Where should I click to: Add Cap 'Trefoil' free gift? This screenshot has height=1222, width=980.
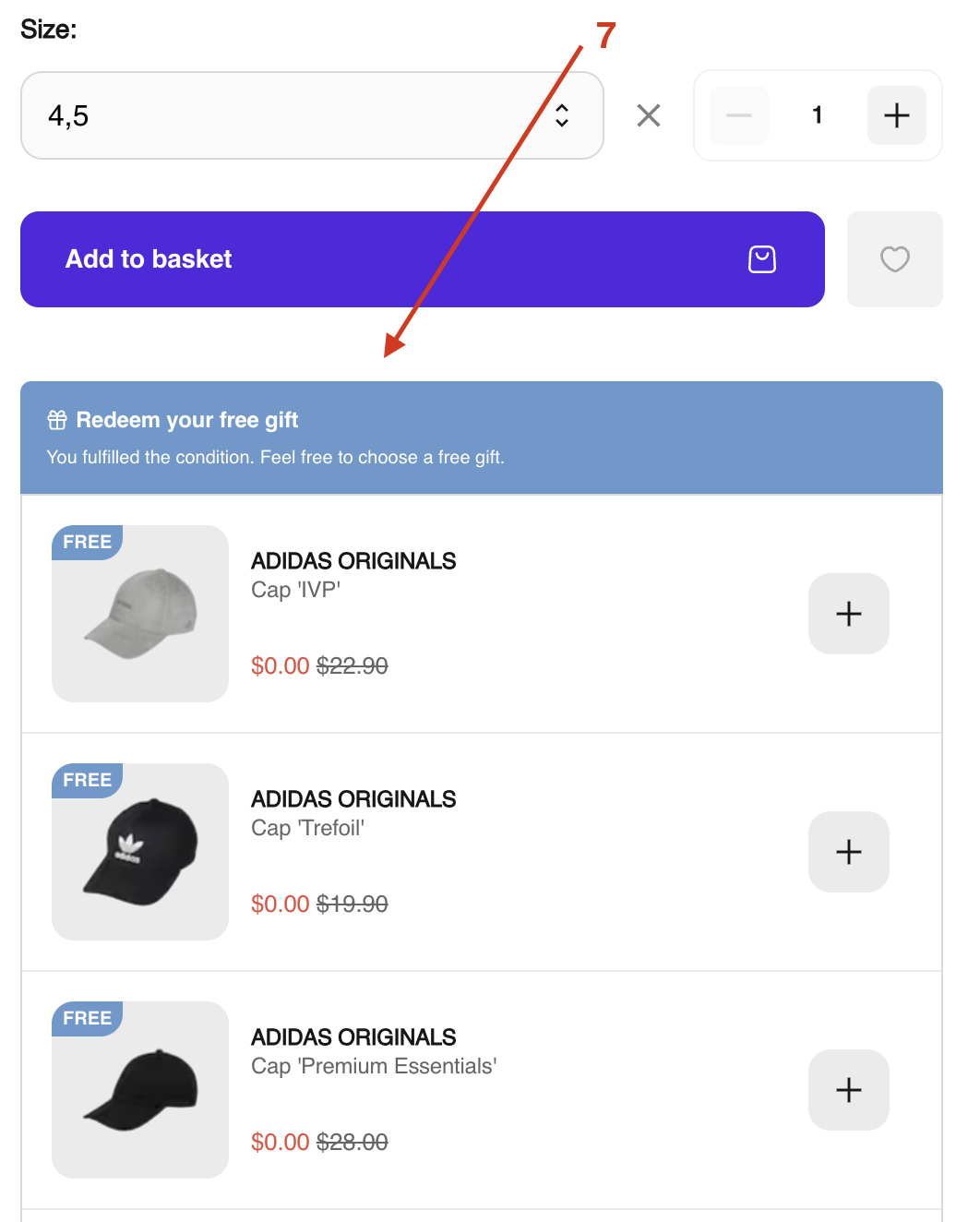tap(848, 852)
